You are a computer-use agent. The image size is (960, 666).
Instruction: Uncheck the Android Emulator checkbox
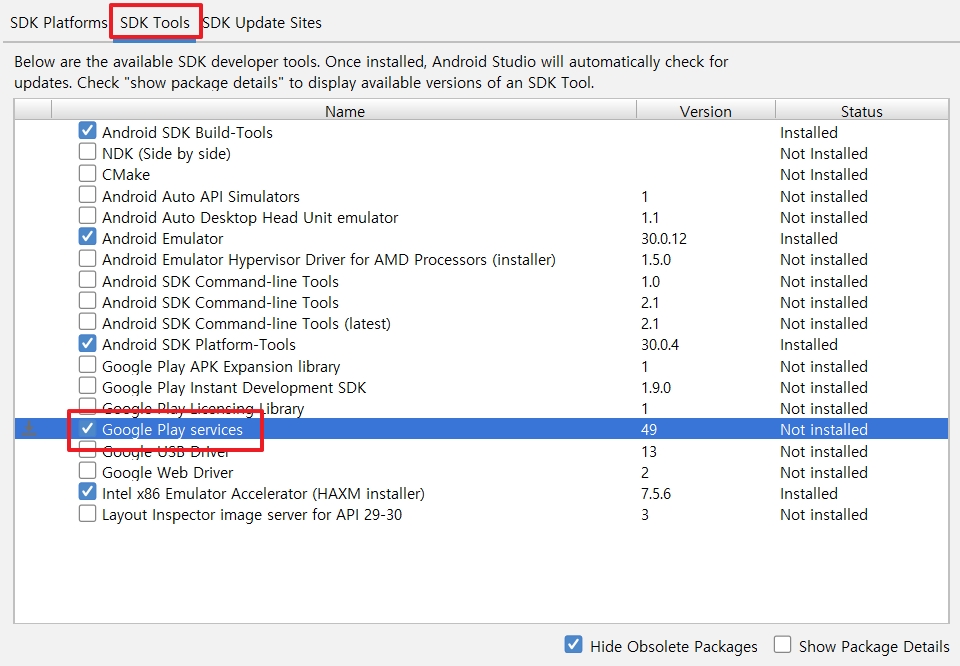pyautogui.click(x=88, y=236)
